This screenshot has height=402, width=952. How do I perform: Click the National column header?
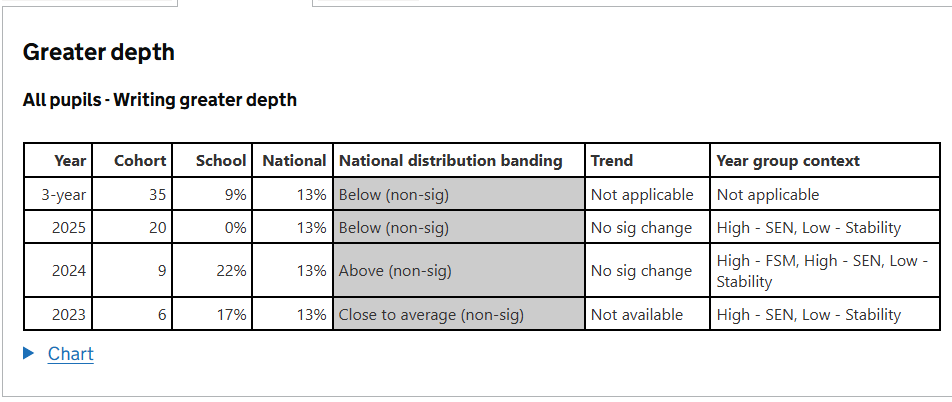pyautogui.click(x=294, y=160)
